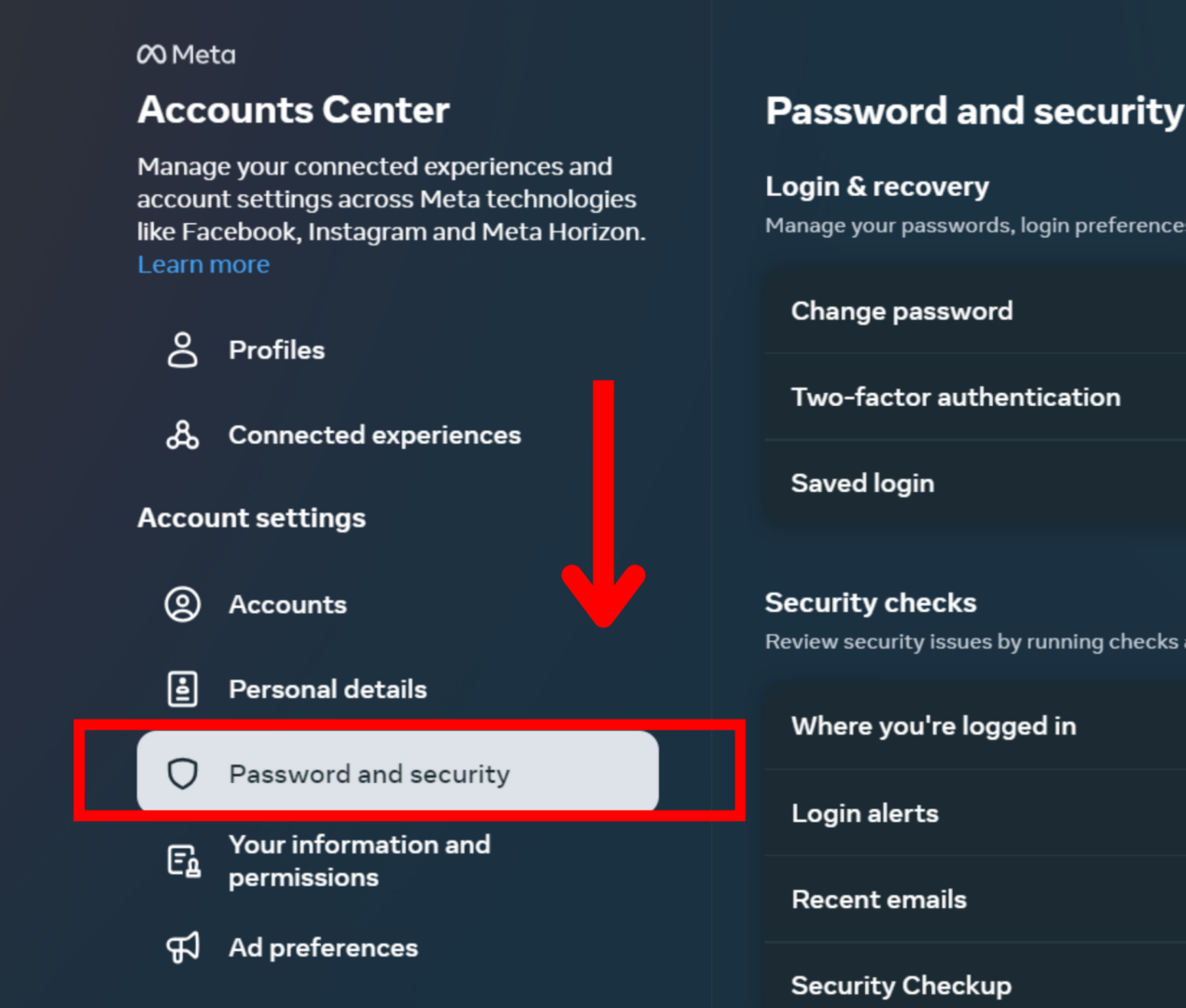Open Login alerts settings
Screen dimensions: 1186x1008
click(865, 813)
